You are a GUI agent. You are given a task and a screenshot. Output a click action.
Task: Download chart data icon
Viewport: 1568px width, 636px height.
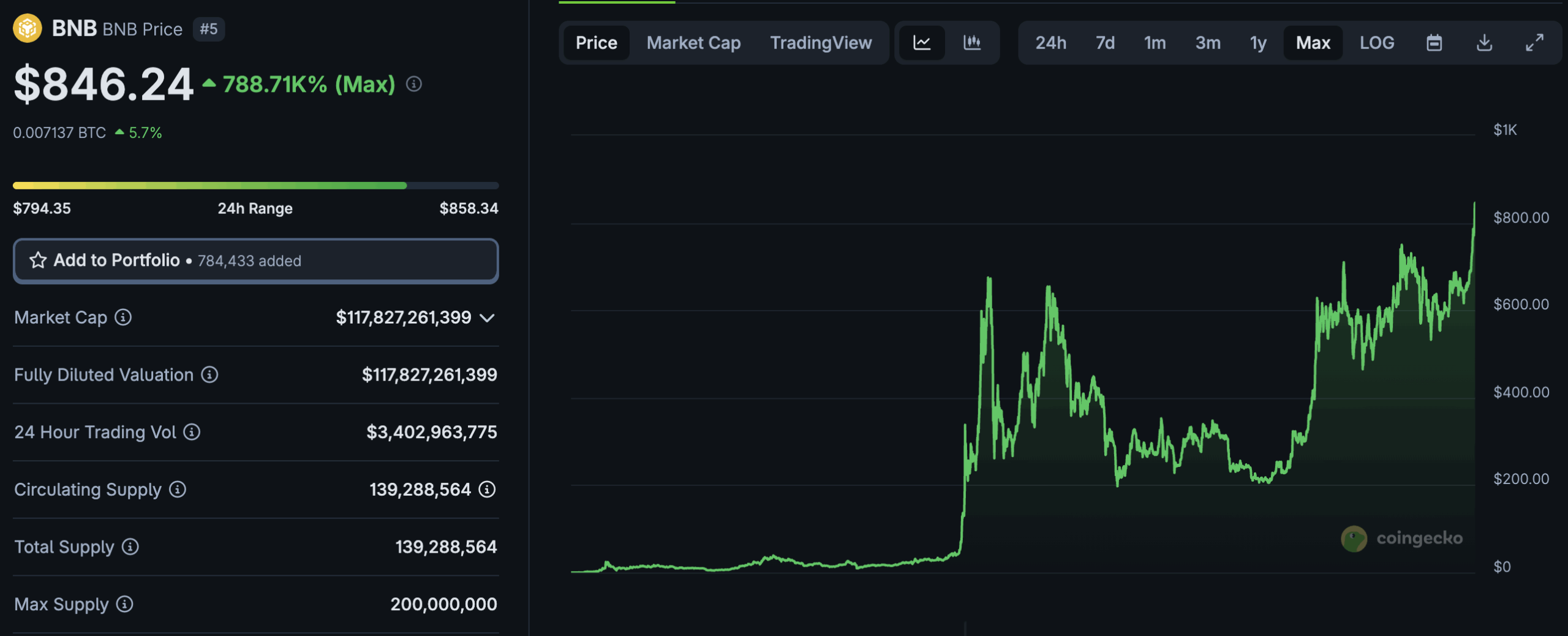pyautogui.click(x=1484, y=43)
